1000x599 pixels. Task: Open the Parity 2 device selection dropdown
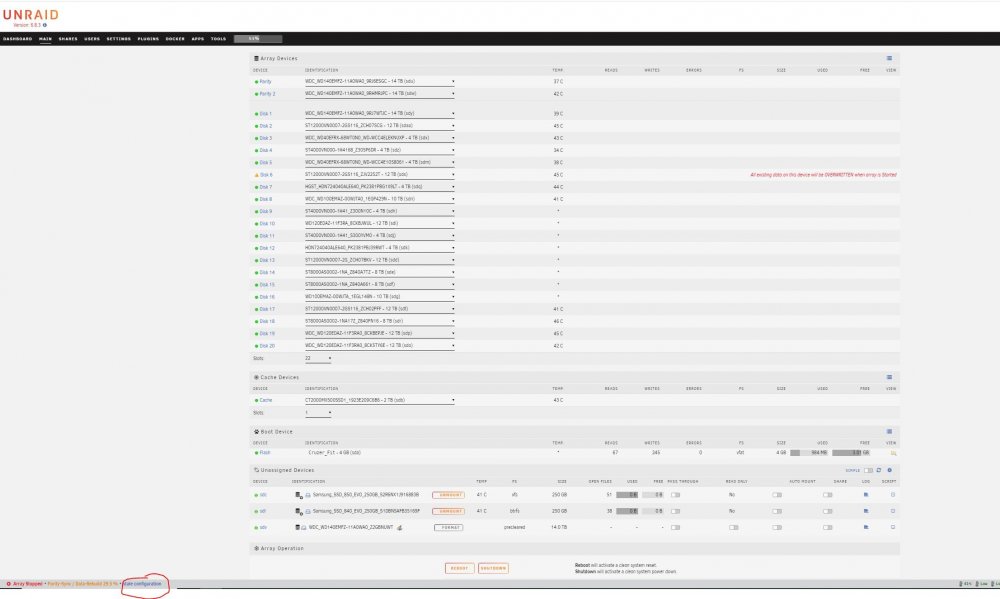point(379,94)
